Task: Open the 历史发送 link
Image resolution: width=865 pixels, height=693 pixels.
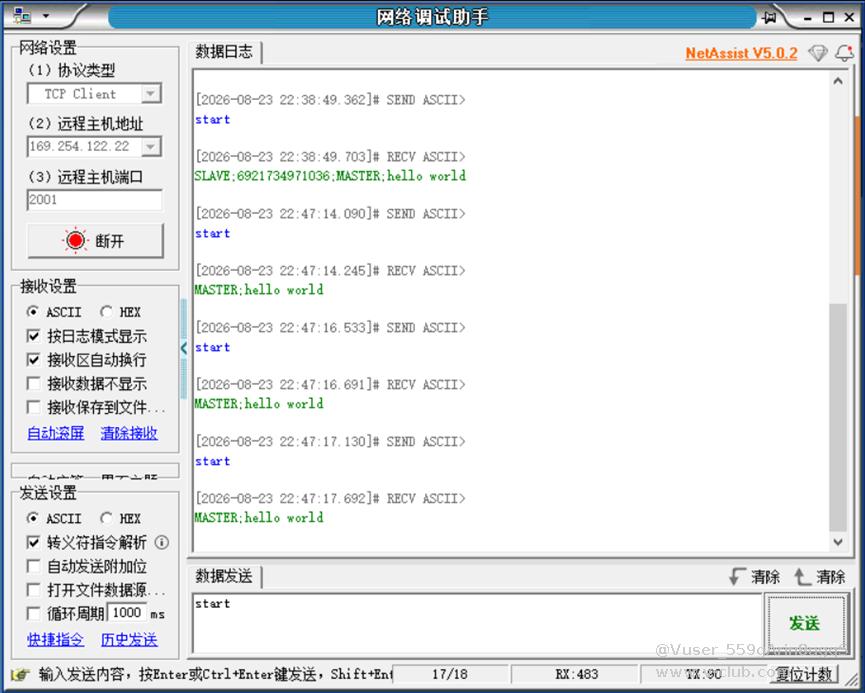Action: (x=129, y=640)
